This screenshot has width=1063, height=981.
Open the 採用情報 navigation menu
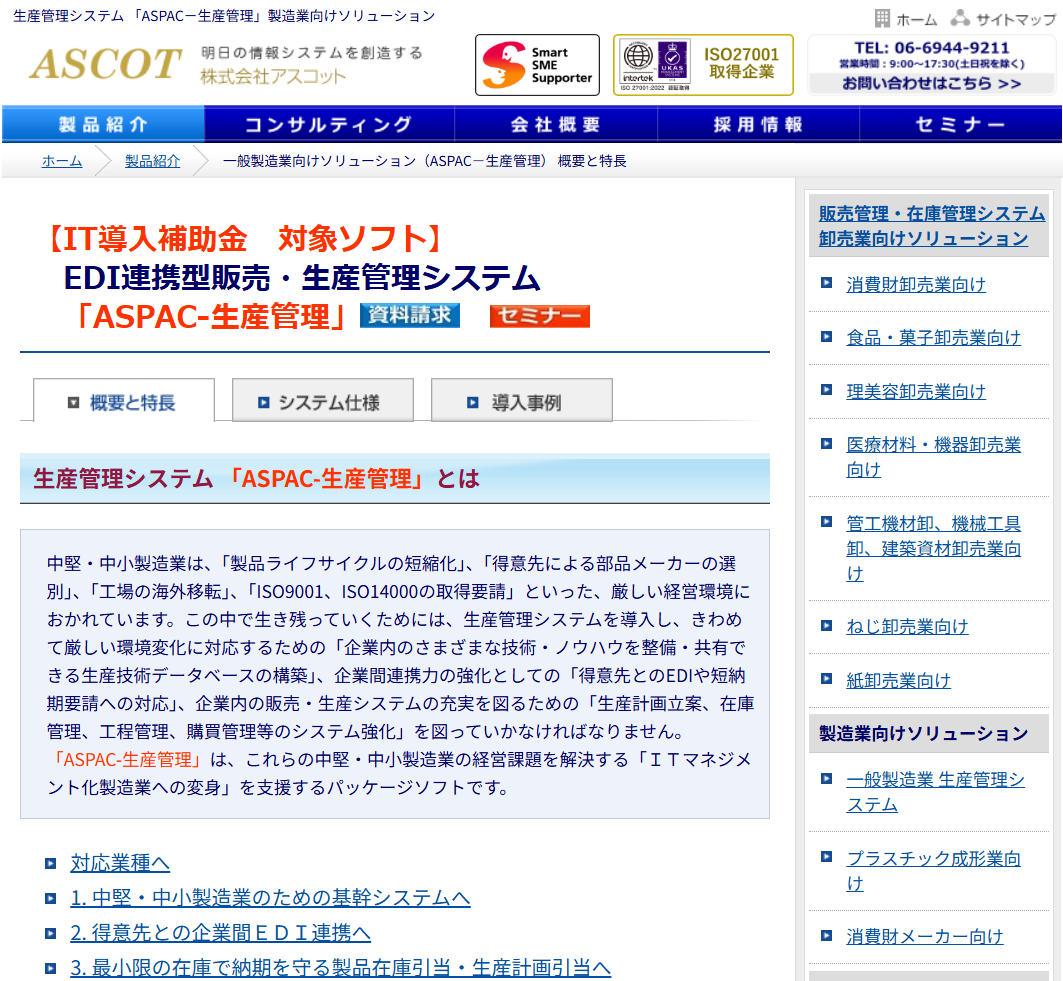[757, 124]
